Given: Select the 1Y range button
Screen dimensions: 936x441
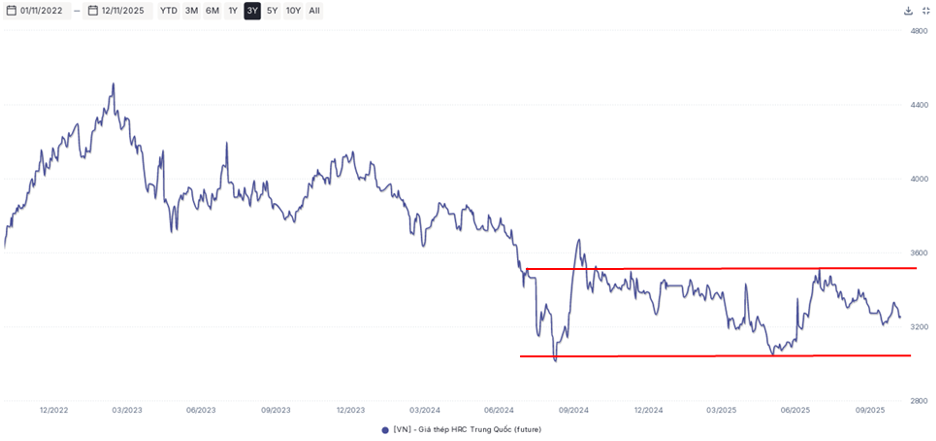Looking at the screenshot, I should click(233, 11).
